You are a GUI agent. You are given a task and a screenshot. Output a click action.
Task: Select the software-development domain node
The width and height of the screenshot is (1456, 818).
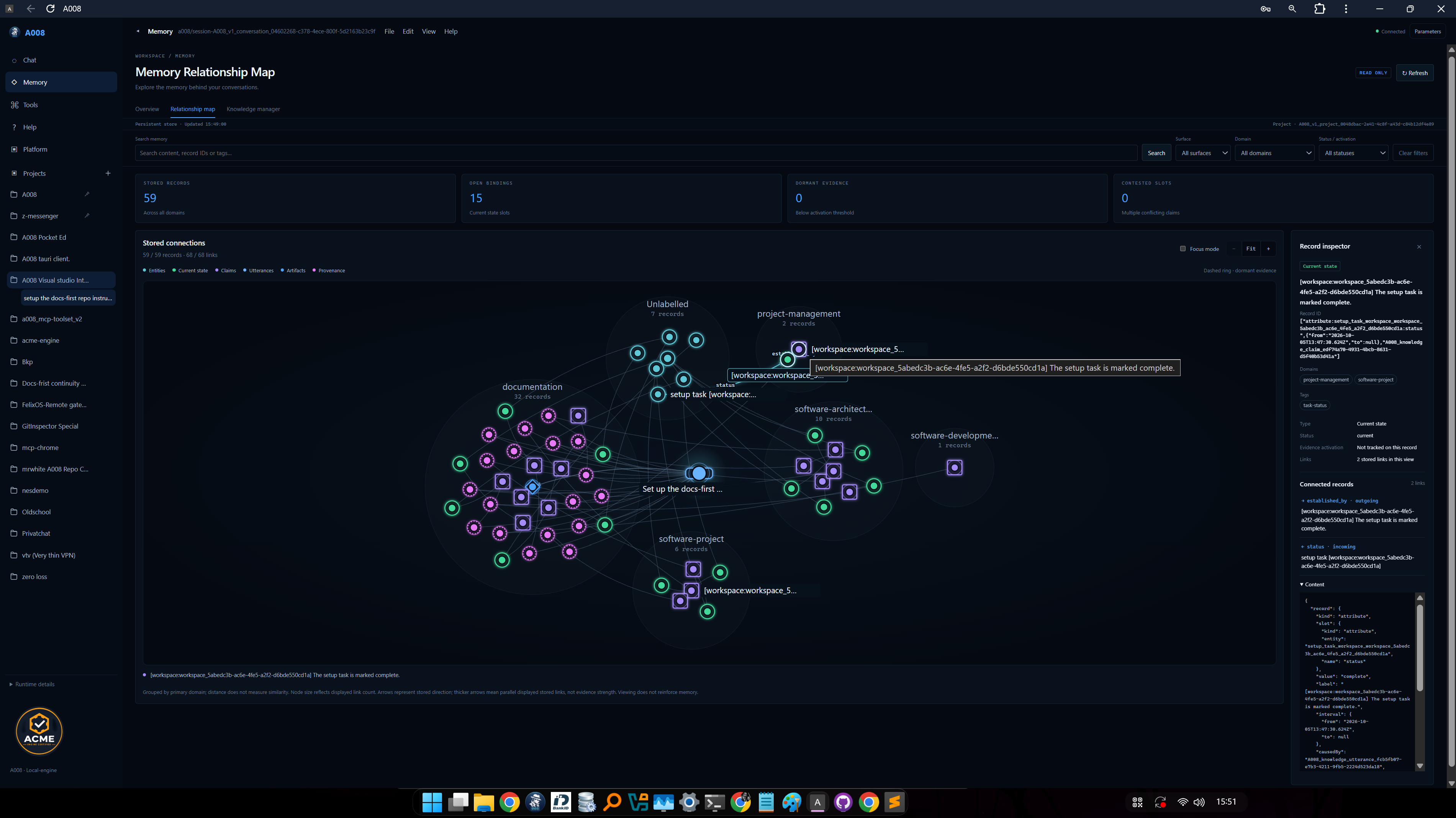coord(955,467)
